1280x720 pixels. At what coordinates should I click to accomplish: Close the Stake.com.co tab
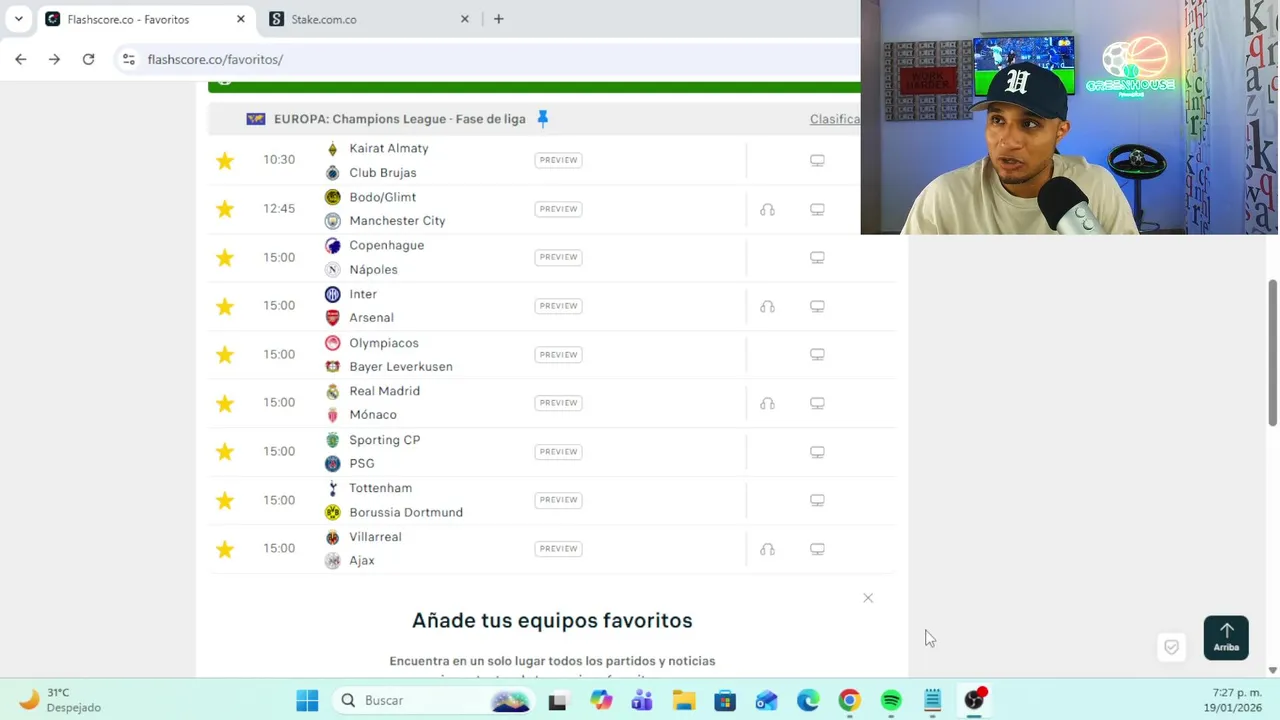(x=465, y=19)
